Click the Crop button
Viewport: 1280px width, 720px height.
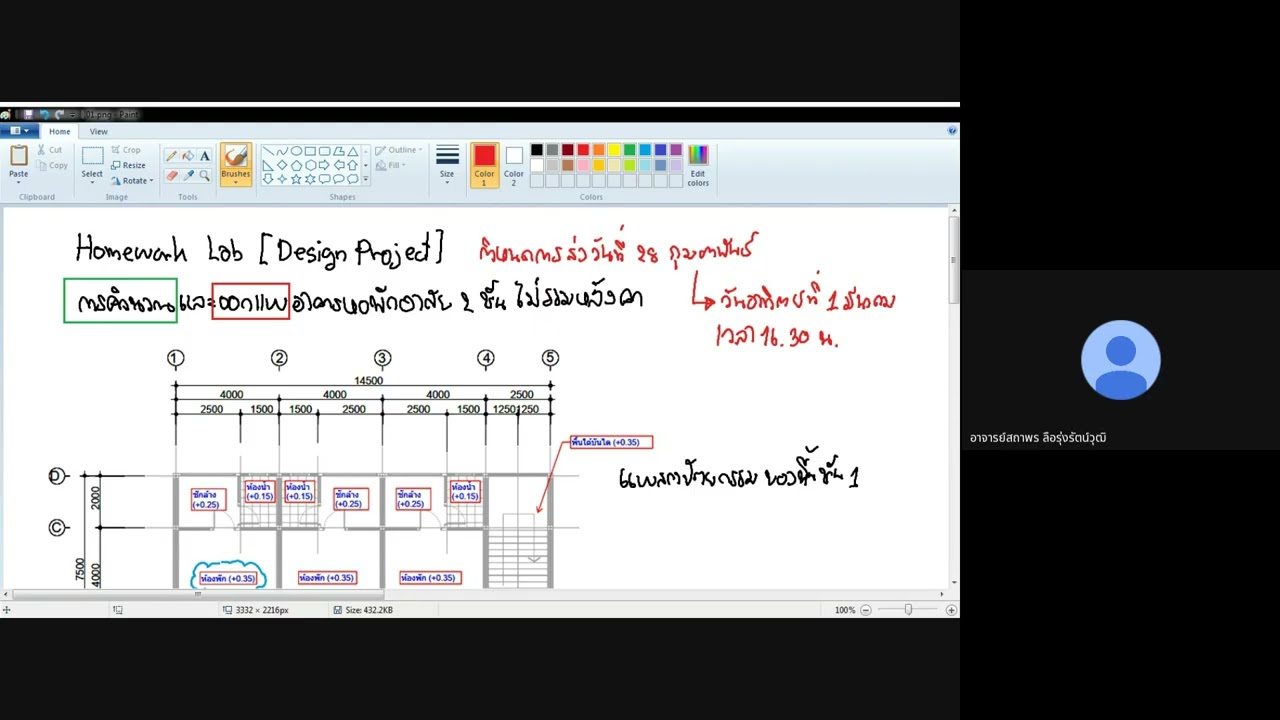pyautogui.click(x=126, y=150)
